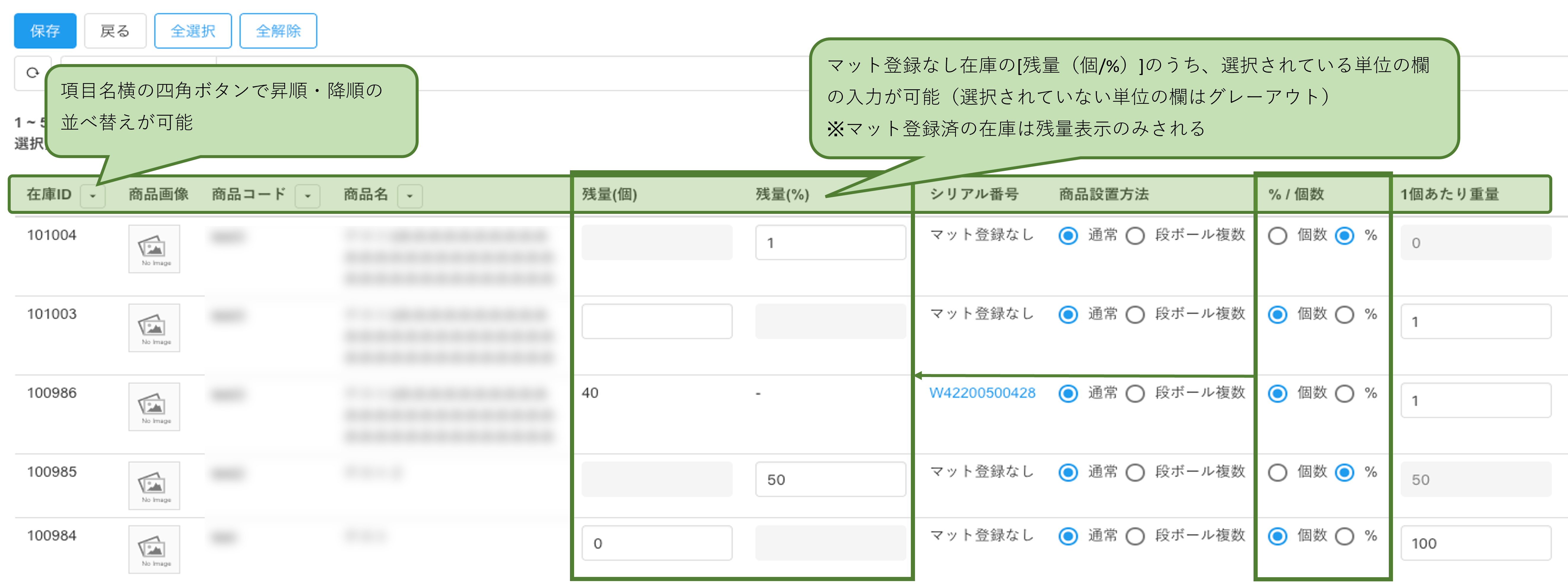Viewport: 1568px width, 587px height.
Task: Open sort dropdown next to 商品コード
Action: 307,196
